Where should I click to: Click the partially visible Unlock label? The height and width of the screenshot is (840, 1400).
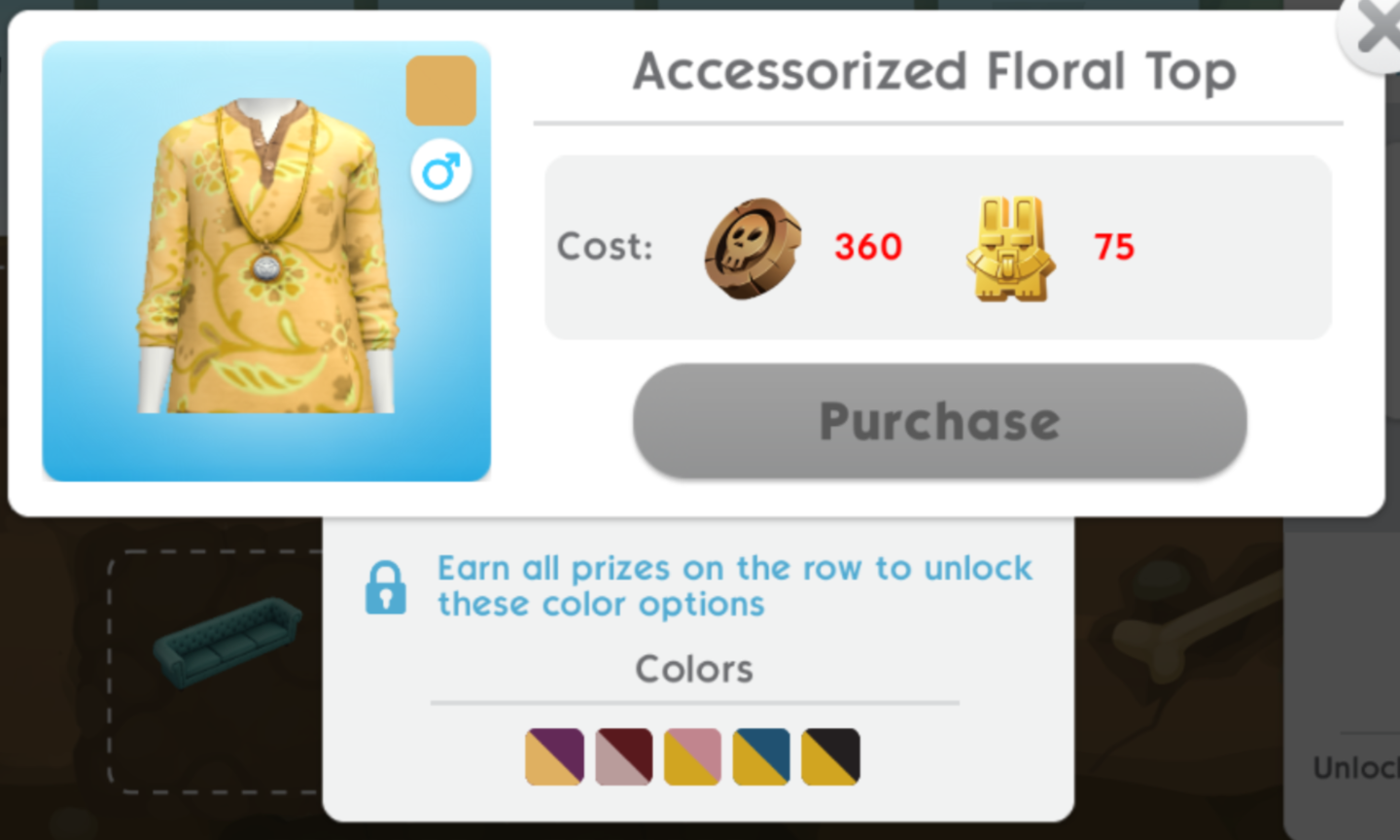1356,768
